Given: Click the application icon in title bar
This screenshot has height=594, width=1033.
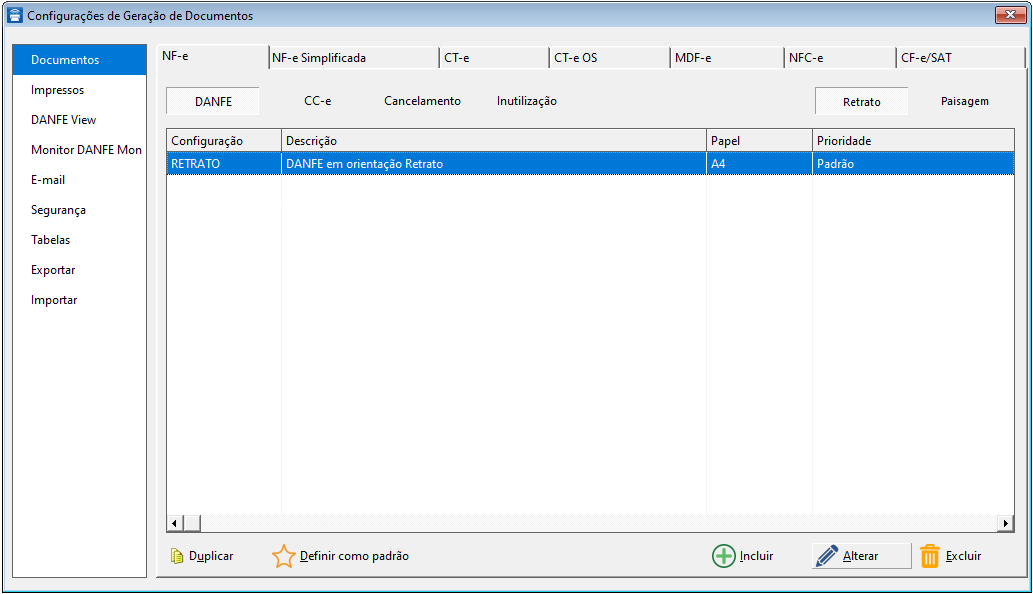Looking at the screenshot, I should pos(14,14).
